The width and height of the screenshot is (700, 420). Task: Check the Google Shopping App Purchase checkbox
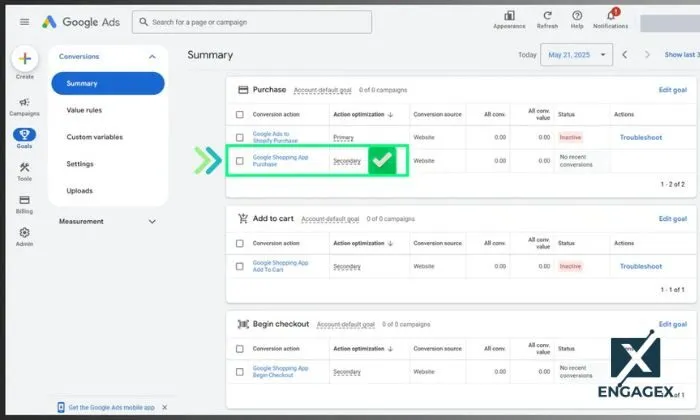click(x=239, y=161)
